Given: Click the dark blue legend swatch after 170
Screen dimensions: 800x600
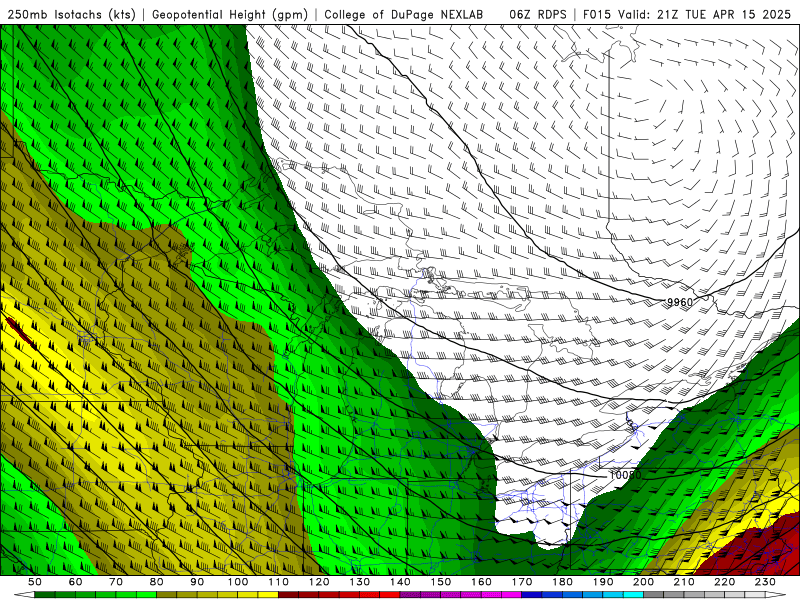Looking at the screenshot, I should click(x=532, y=594).
